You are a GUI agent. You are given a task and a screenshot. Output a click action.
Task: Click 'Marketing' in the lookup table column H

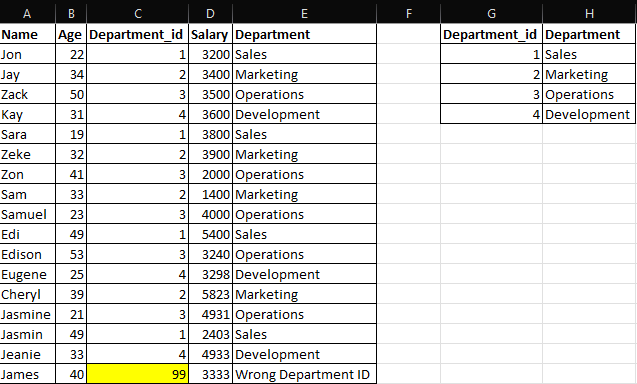coord(589,74)
